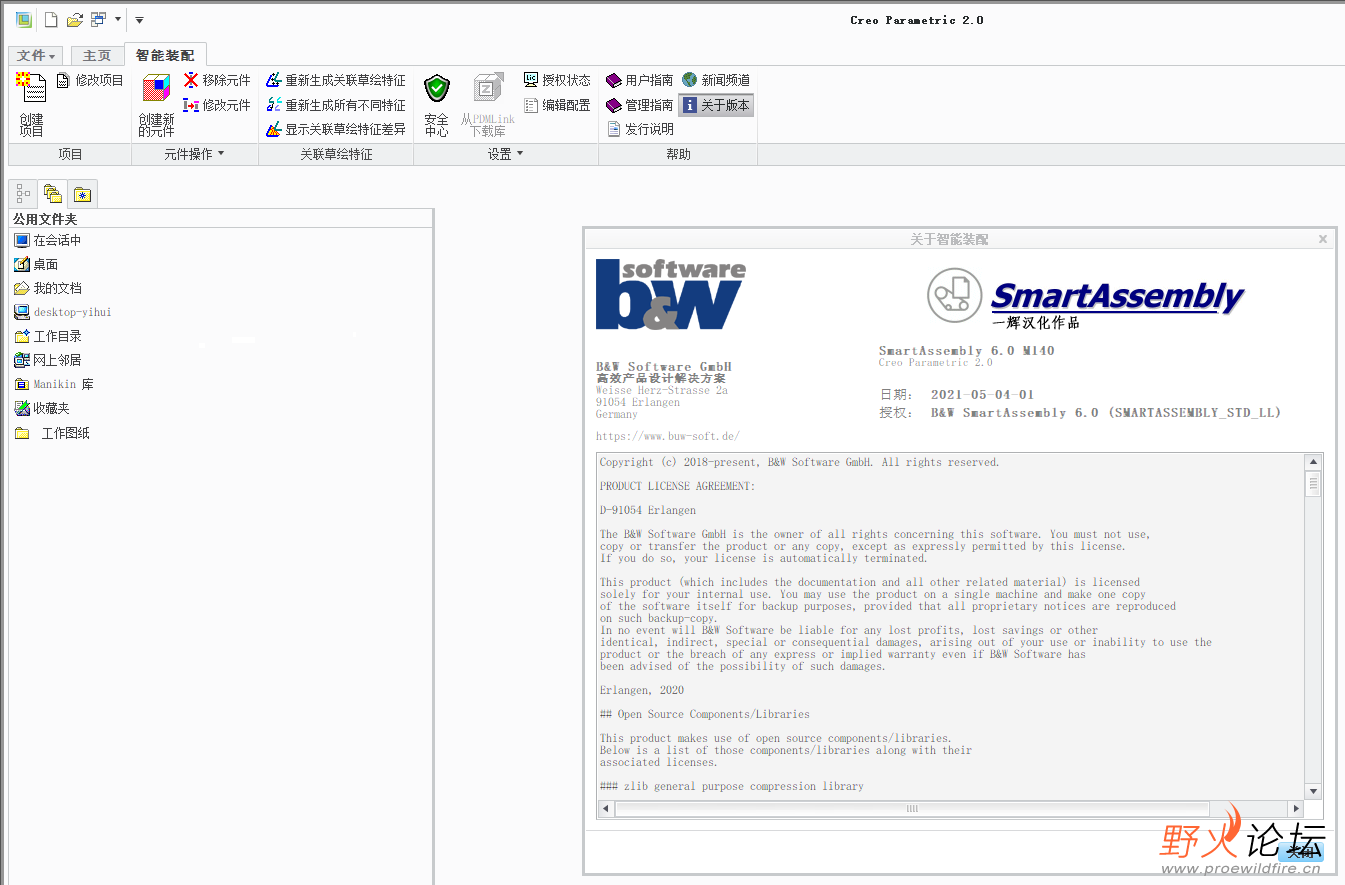Click the 'PRODUCT LICENSE AGREEMENT:' text line
The width and height of the screenshot is (1345, 885).
click(678, 486)
